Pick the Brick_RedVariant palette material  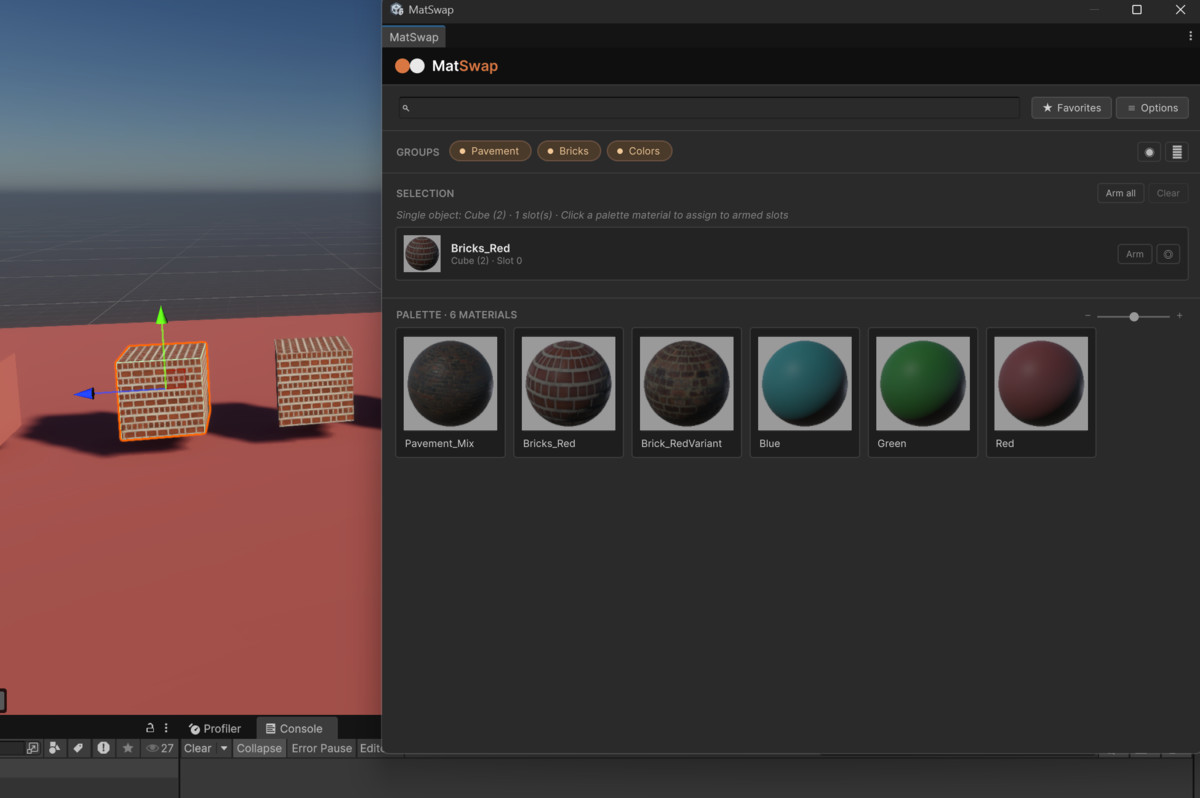tap(686, 392)
